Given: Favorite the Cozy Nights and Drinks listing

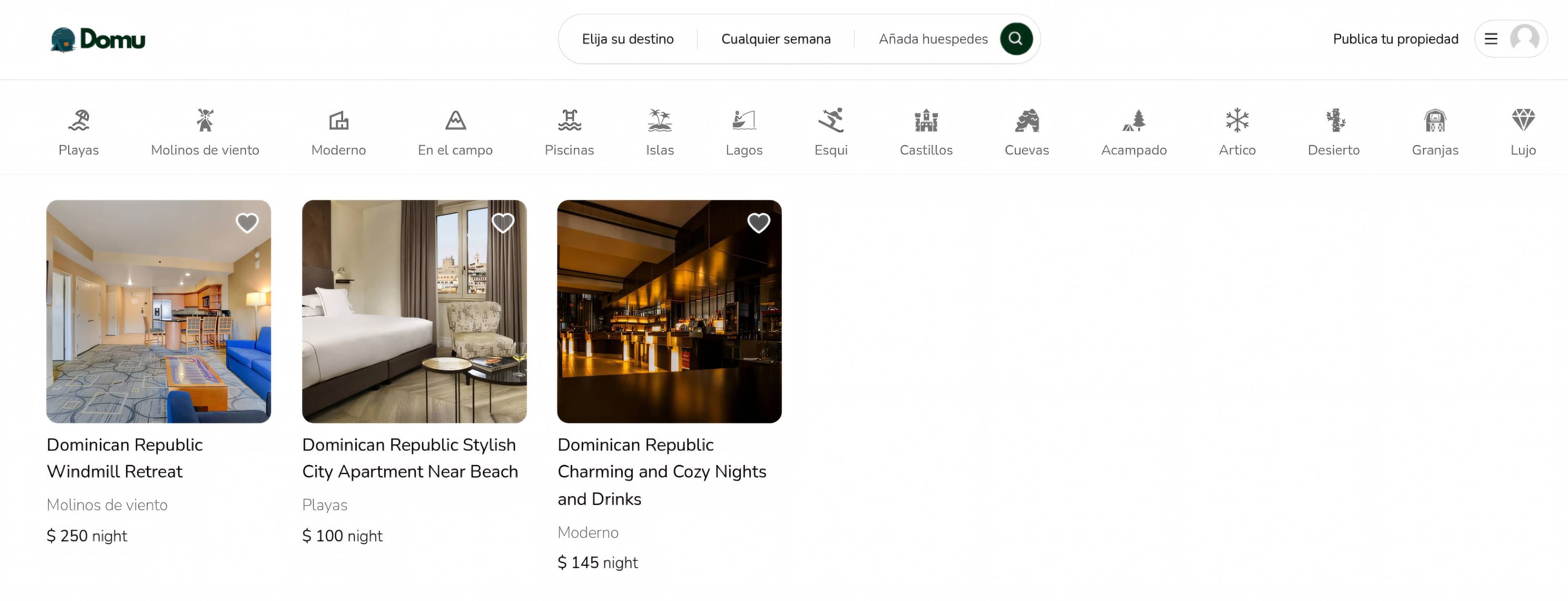Looking at the screenshot, I should [x=758, y=223].
